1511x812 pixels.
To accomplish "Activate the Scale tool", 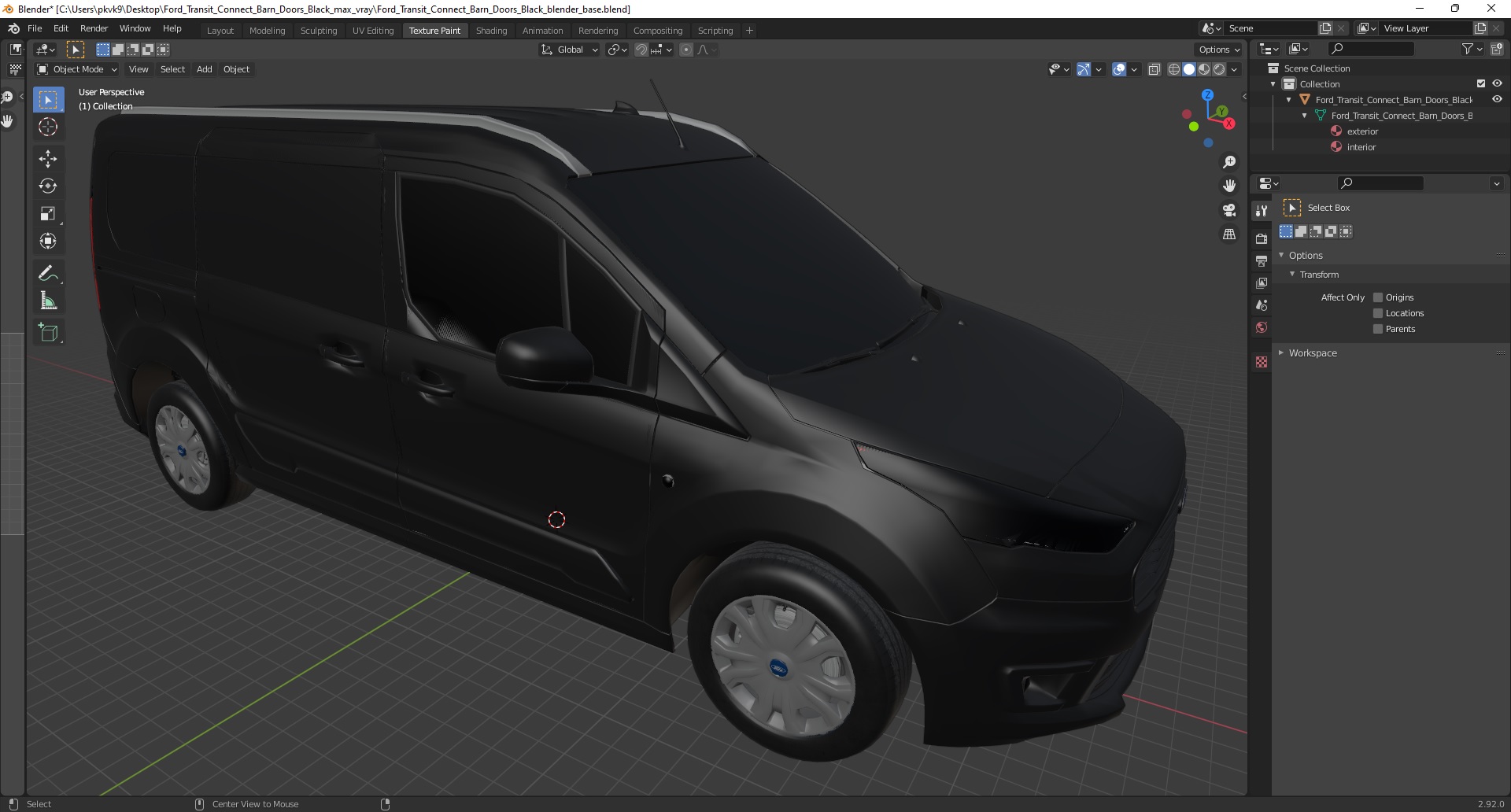I will 48,214.
